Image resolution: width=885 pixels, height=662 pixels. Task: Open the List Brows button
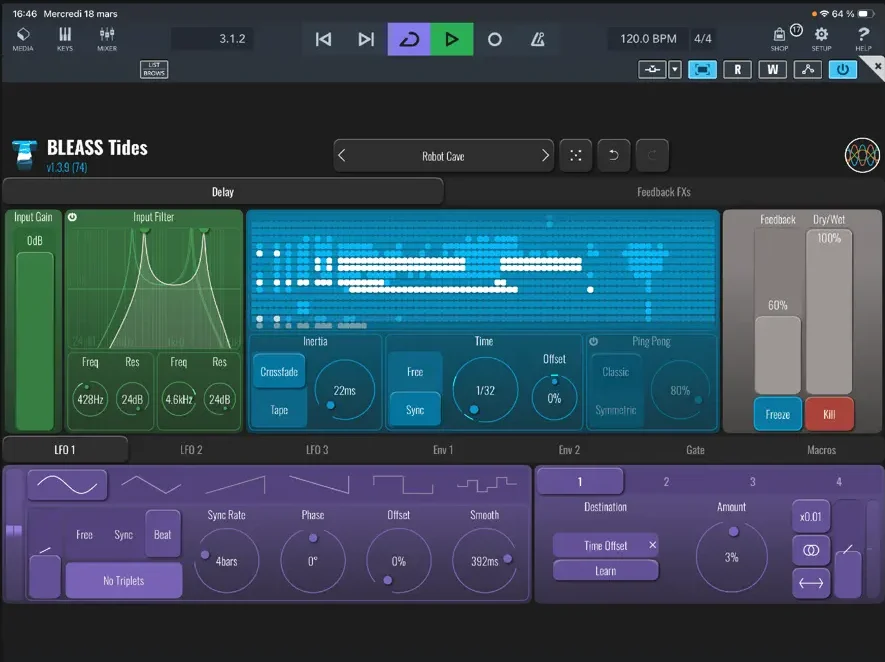pyautogui.click(x=154, y=69)
